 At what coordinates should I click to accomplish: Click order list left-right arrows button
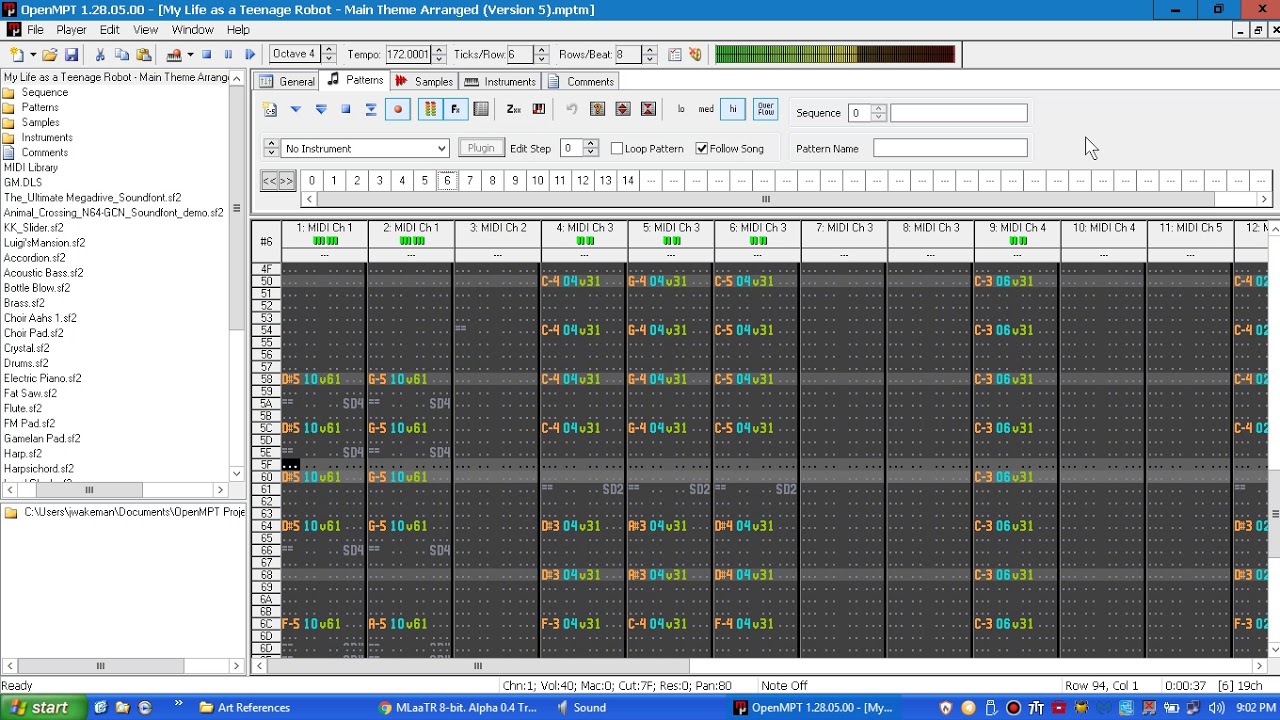click(278, 181)
